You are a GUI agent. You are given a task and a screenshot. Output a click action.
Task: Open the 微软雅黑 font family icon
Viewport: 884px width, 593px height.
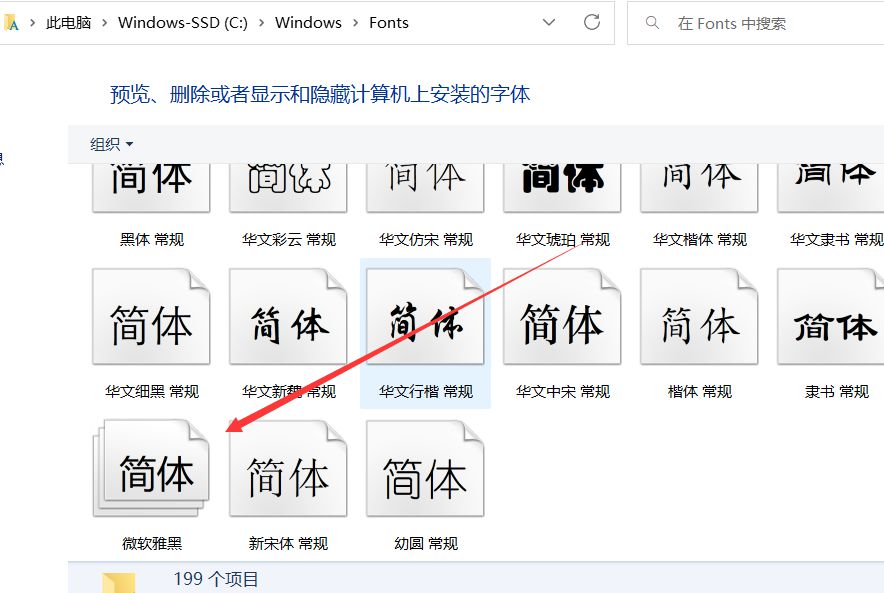[152, 471]
